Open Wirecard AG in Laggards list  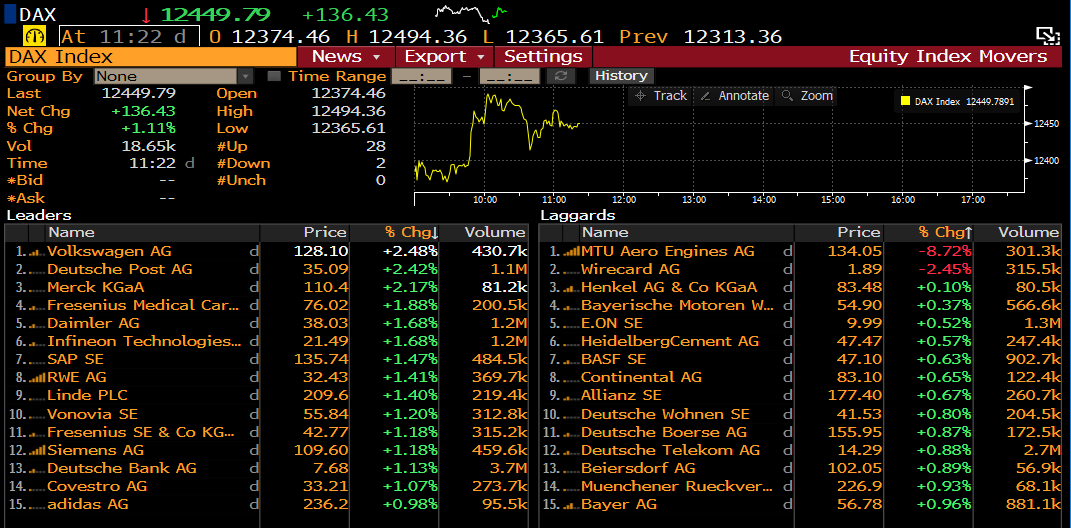[630, 269]
